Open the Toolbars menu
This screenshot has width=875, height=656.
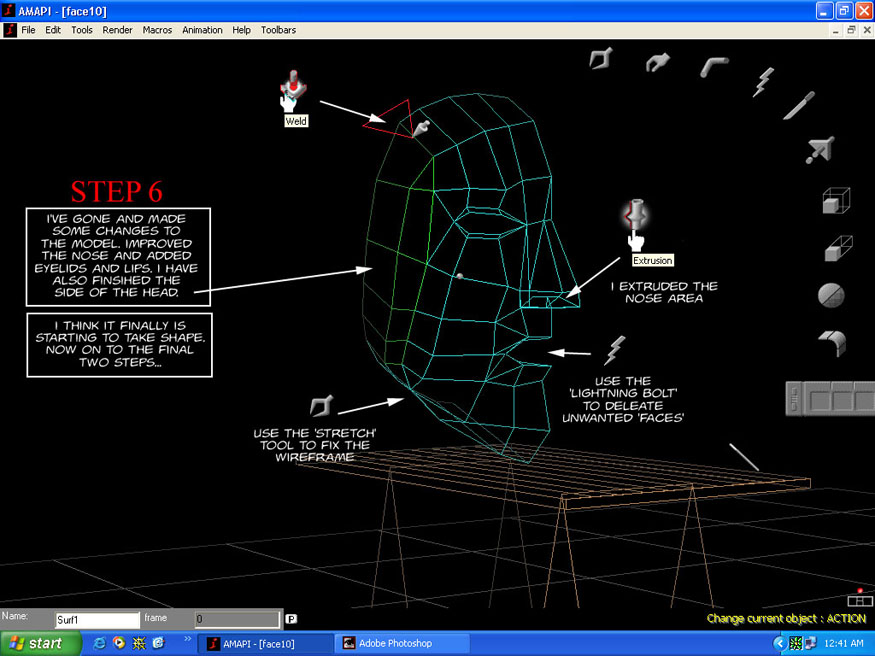[278, 30]
